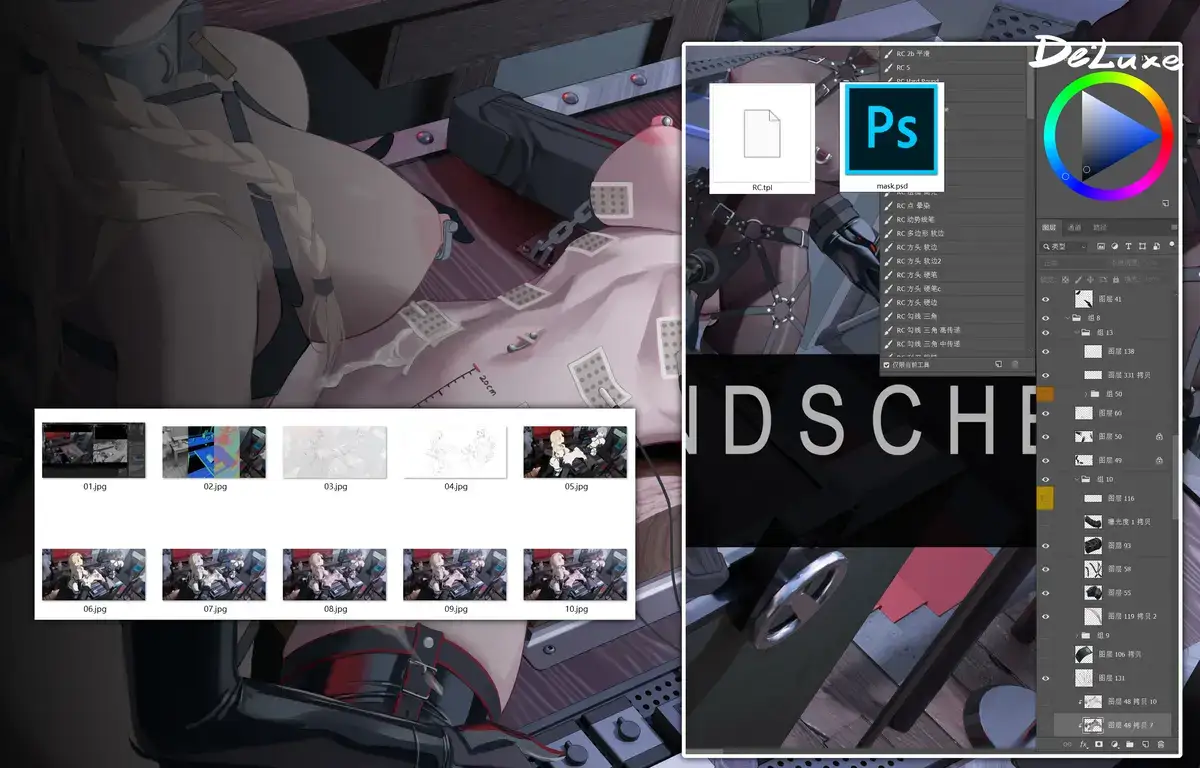The image size is (1200, 768).
Task: Toggle the 仅限当前工具 checkbox
Action: click(887, 365)
